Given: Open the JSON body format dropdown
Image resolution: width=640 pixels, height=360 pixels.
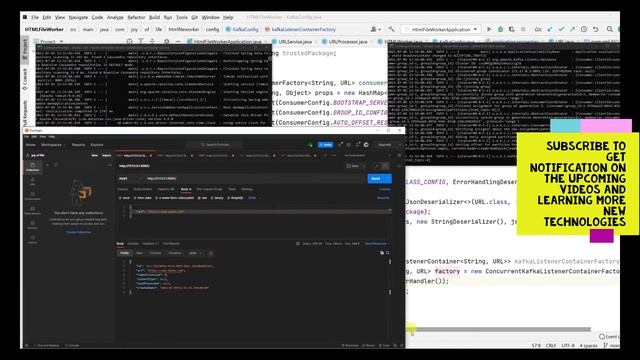Looking at the screenshot, I should 254,198.
